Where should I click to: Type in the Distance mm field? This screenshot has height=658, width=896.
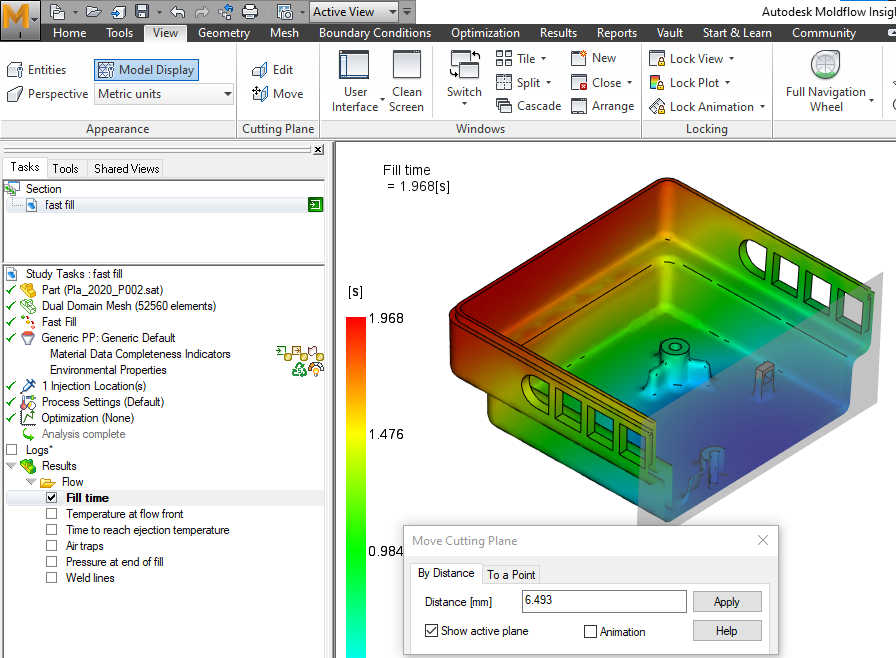click(x=603, y=601)
